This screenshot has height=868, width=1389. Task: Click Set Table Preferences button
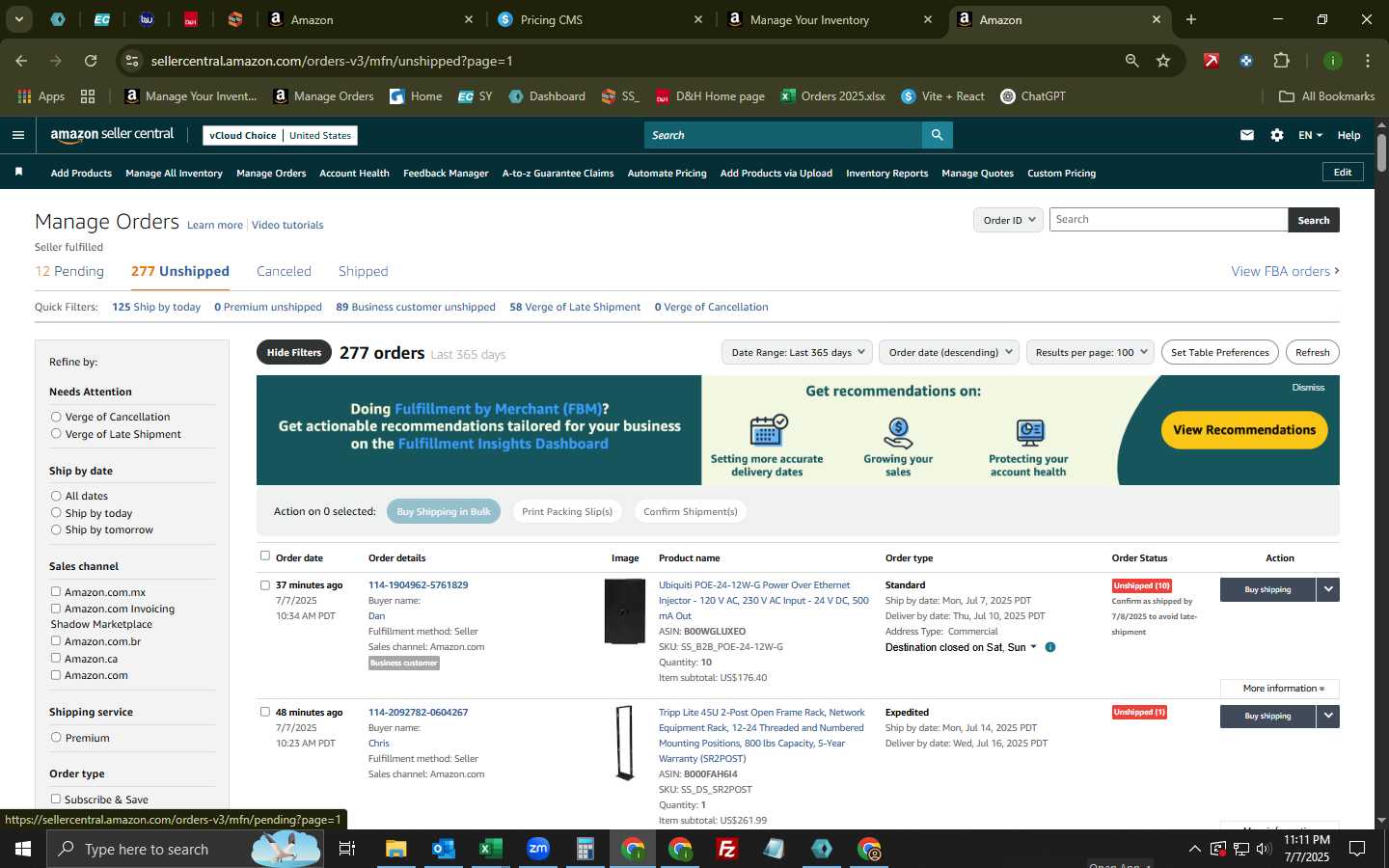coord(1219,352)
